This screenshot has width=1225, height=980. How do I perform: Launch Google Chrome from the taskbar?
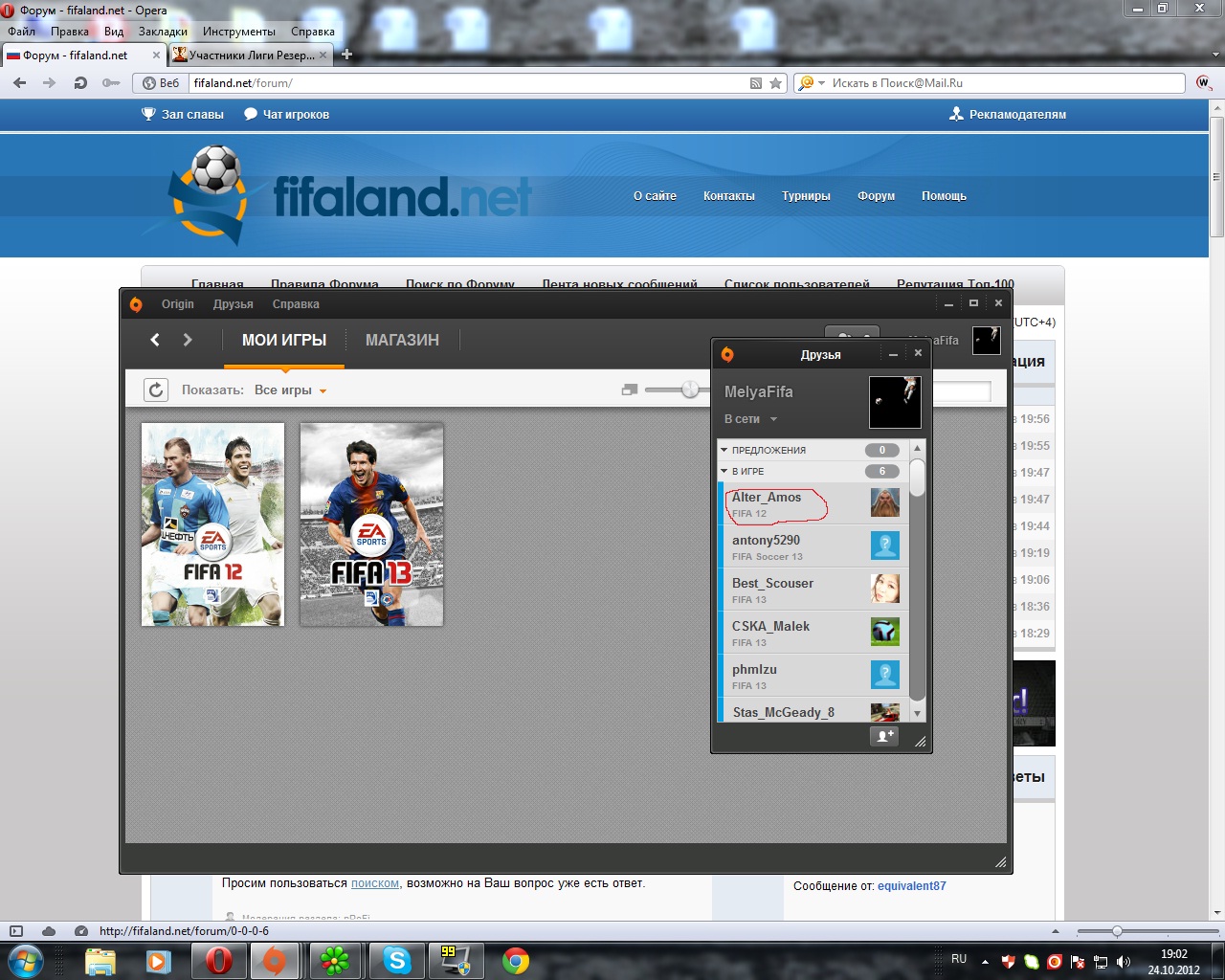(516, 960)
